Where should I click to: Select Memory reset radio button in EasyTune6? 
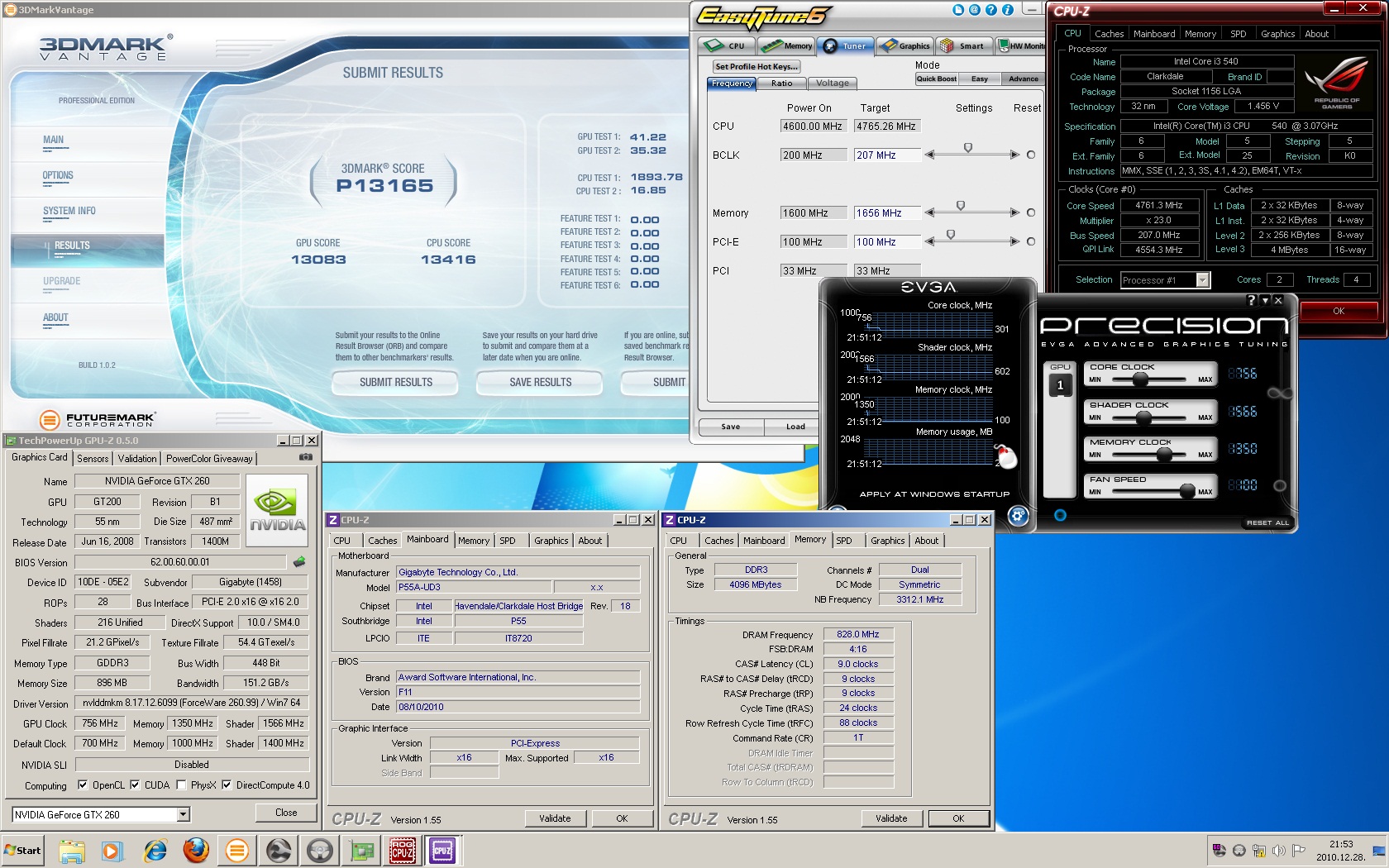[1031, 212]
